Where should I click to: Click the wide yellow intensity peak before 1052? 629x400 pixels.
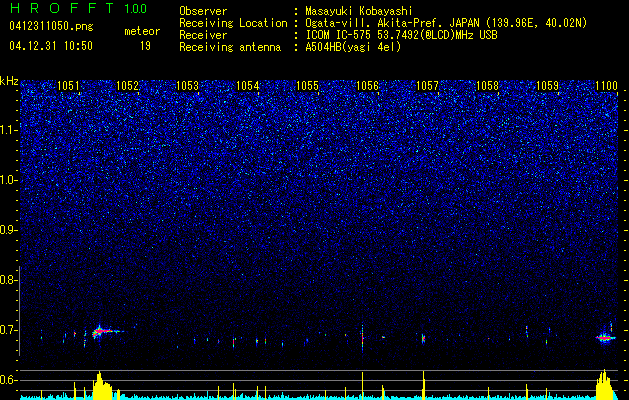click(103, 385)
